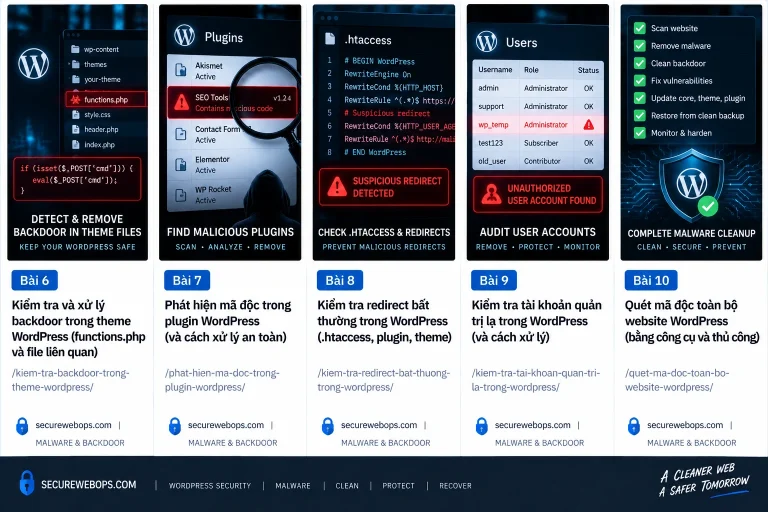Toggle 'Restore from clean backup' checkbox
Screen dimensions: 768x512
tap(640, 116)
